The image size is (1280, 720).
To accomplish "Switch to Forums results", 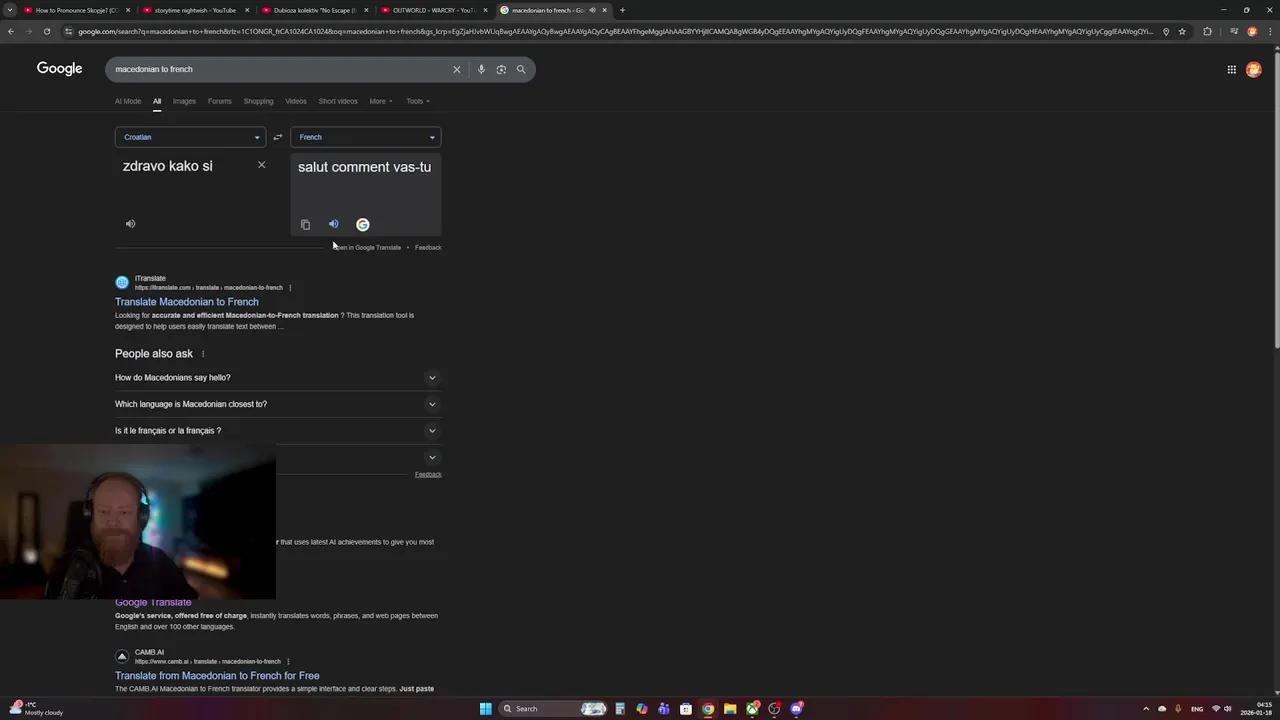I will tap(219, 101).
